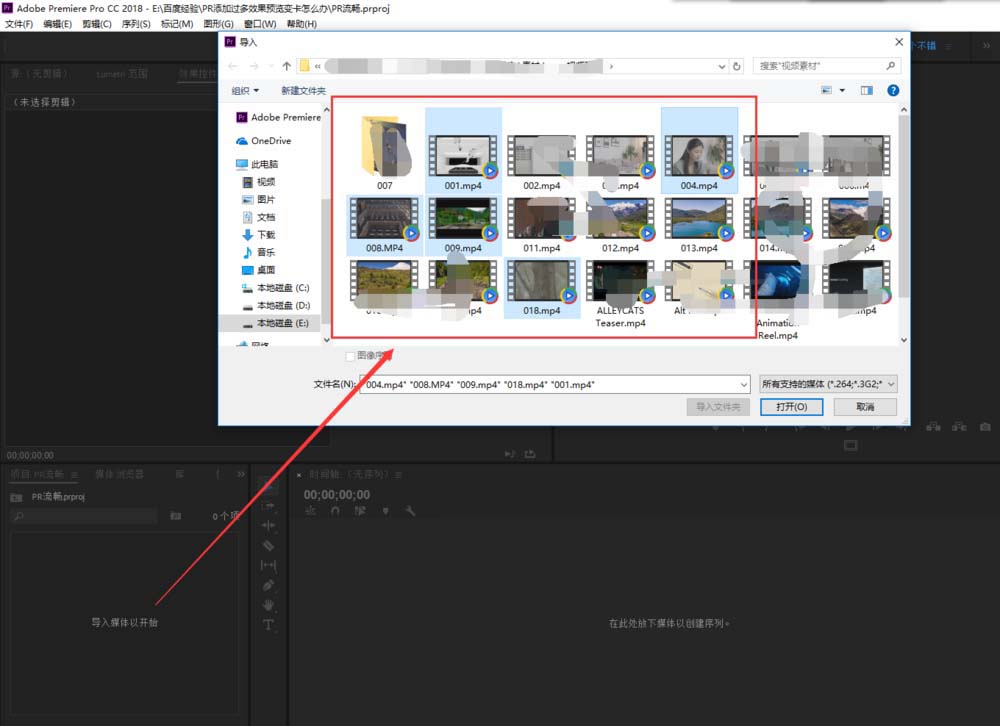Open the 序列(S) menu
The width and height of the screenshot is (1000, 726).
136,23
